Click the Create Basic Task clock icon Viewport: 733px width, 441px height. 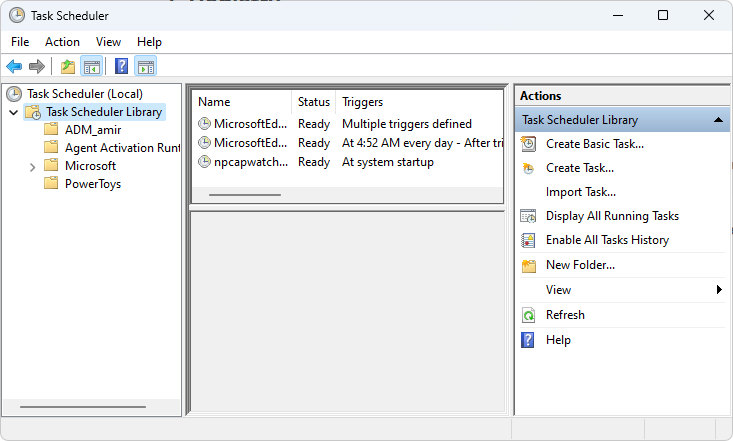click(x=528, y=144)
